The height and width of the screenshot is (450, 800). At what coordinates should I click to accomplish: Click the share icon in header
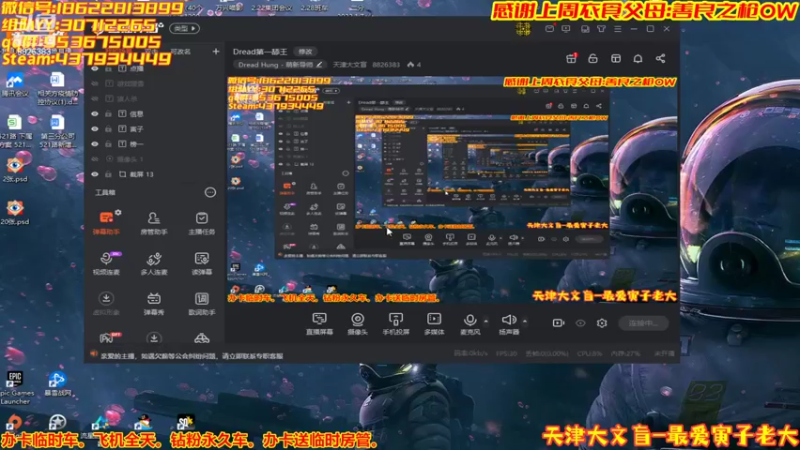[660, 59]
